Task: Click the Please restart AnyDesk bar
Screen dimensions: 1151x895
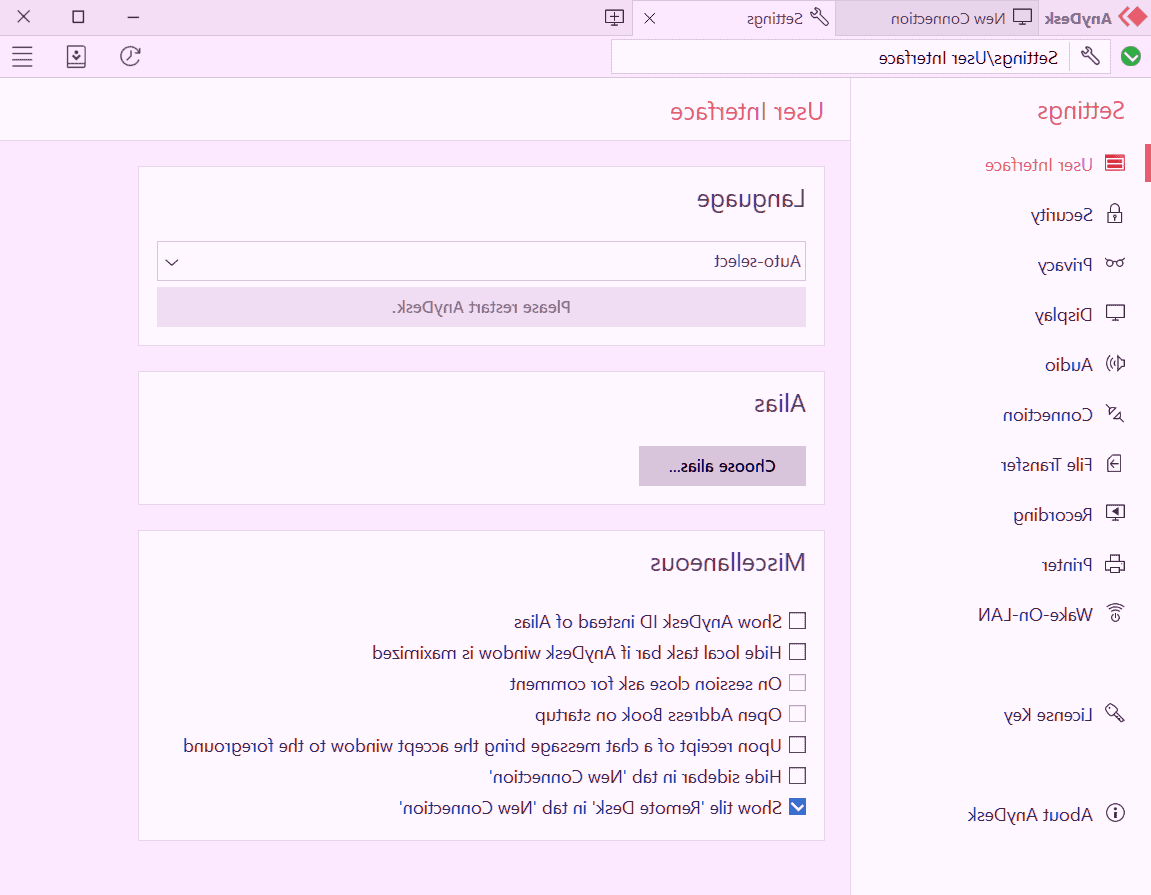Action: pos(482,307)
